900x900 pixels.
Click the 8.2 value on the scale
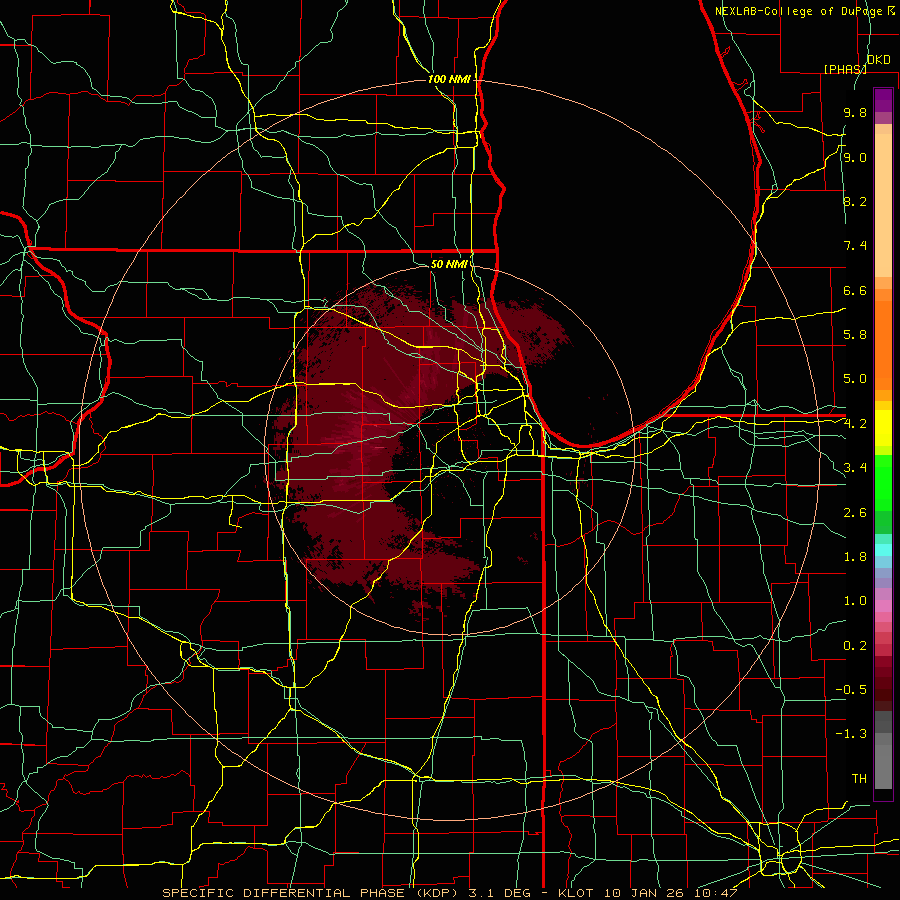855,201
